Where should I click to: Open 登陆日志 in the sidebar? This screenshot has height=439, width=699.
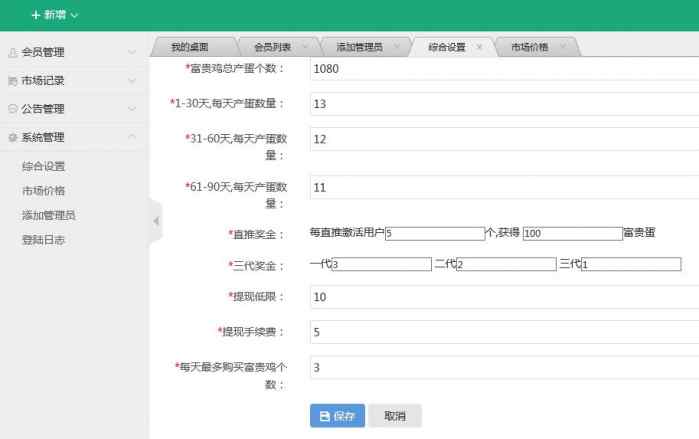pyautogui.click(x=43, y=240)
